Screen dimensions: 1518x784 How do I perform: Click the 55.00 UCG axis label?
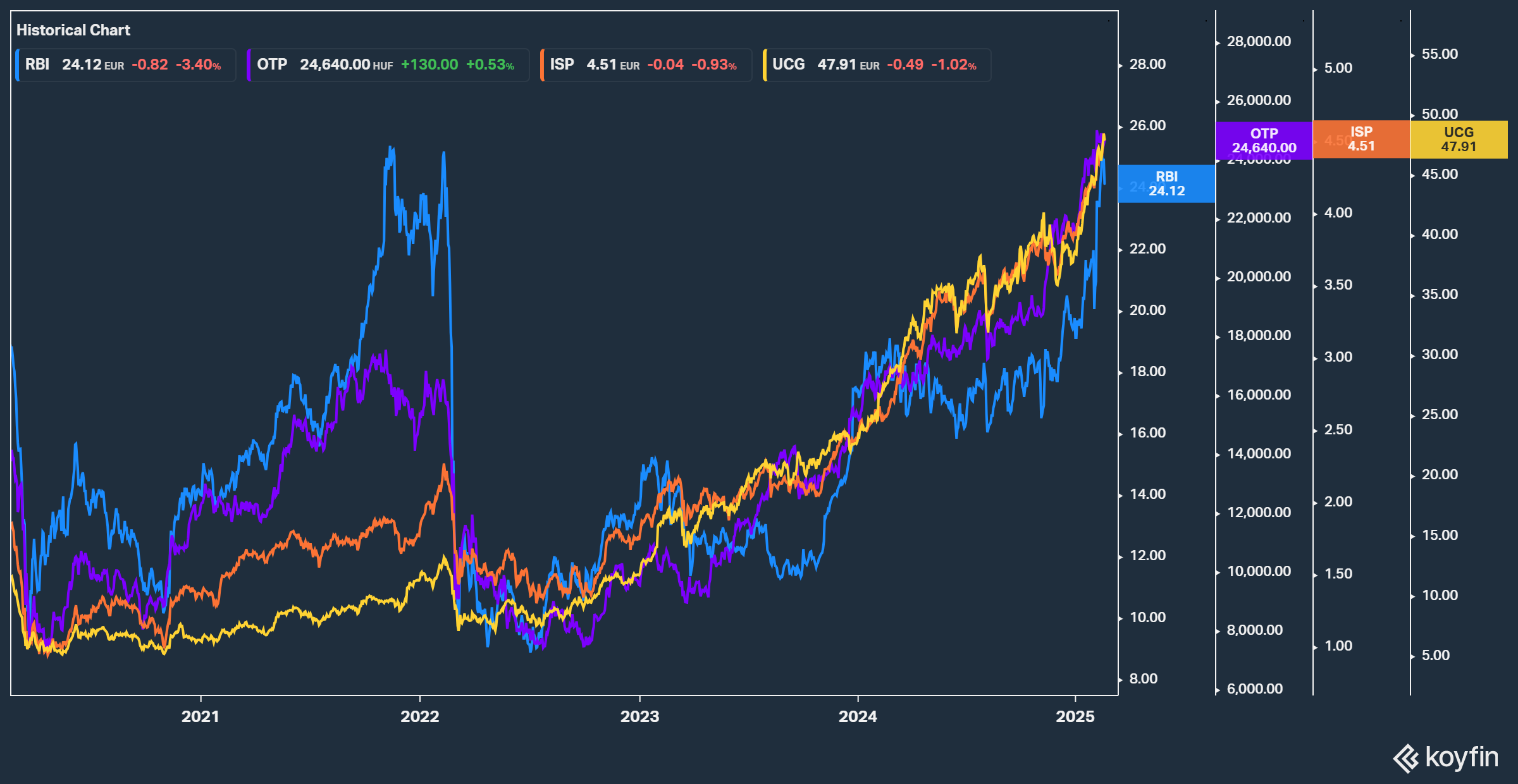pos(1440,54)
